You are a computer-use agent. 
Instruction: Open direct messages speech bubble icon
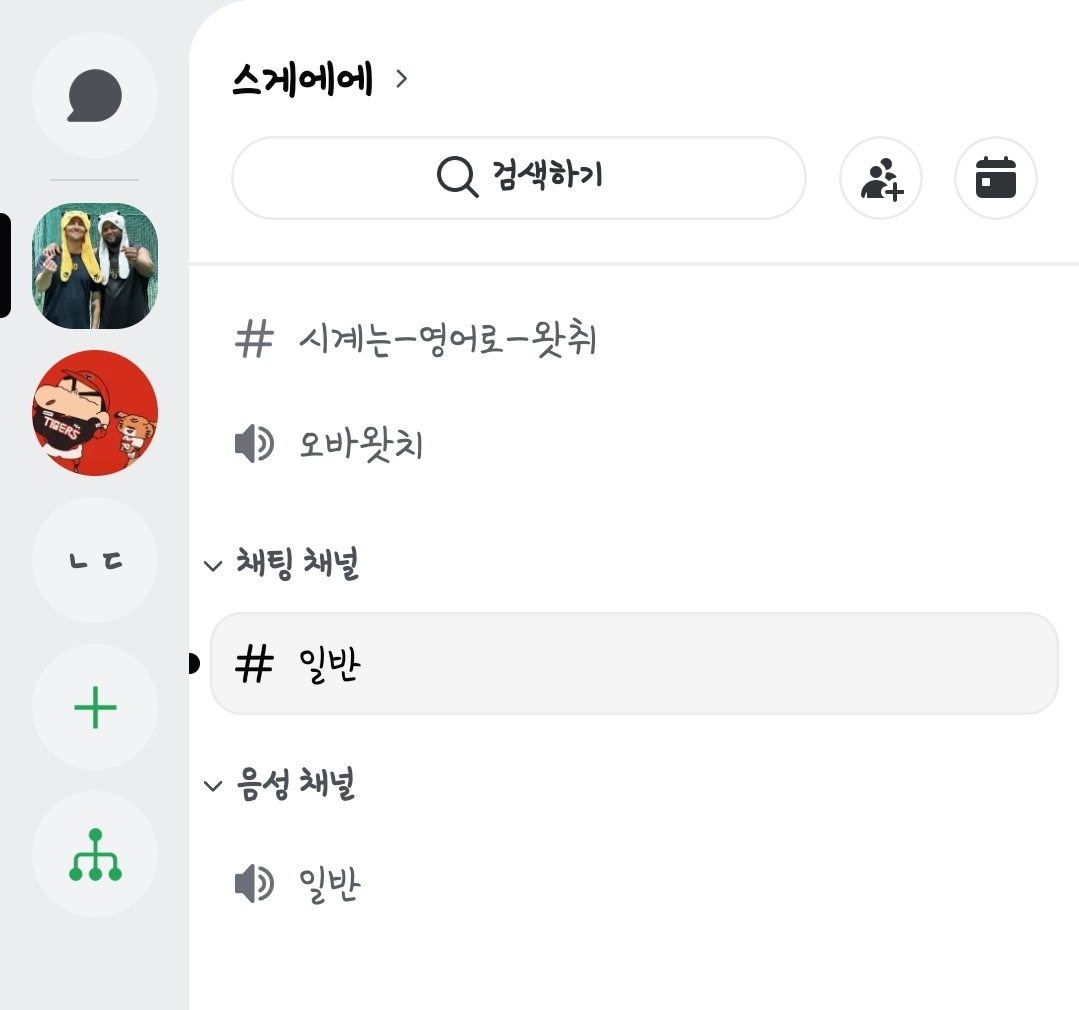95,95
